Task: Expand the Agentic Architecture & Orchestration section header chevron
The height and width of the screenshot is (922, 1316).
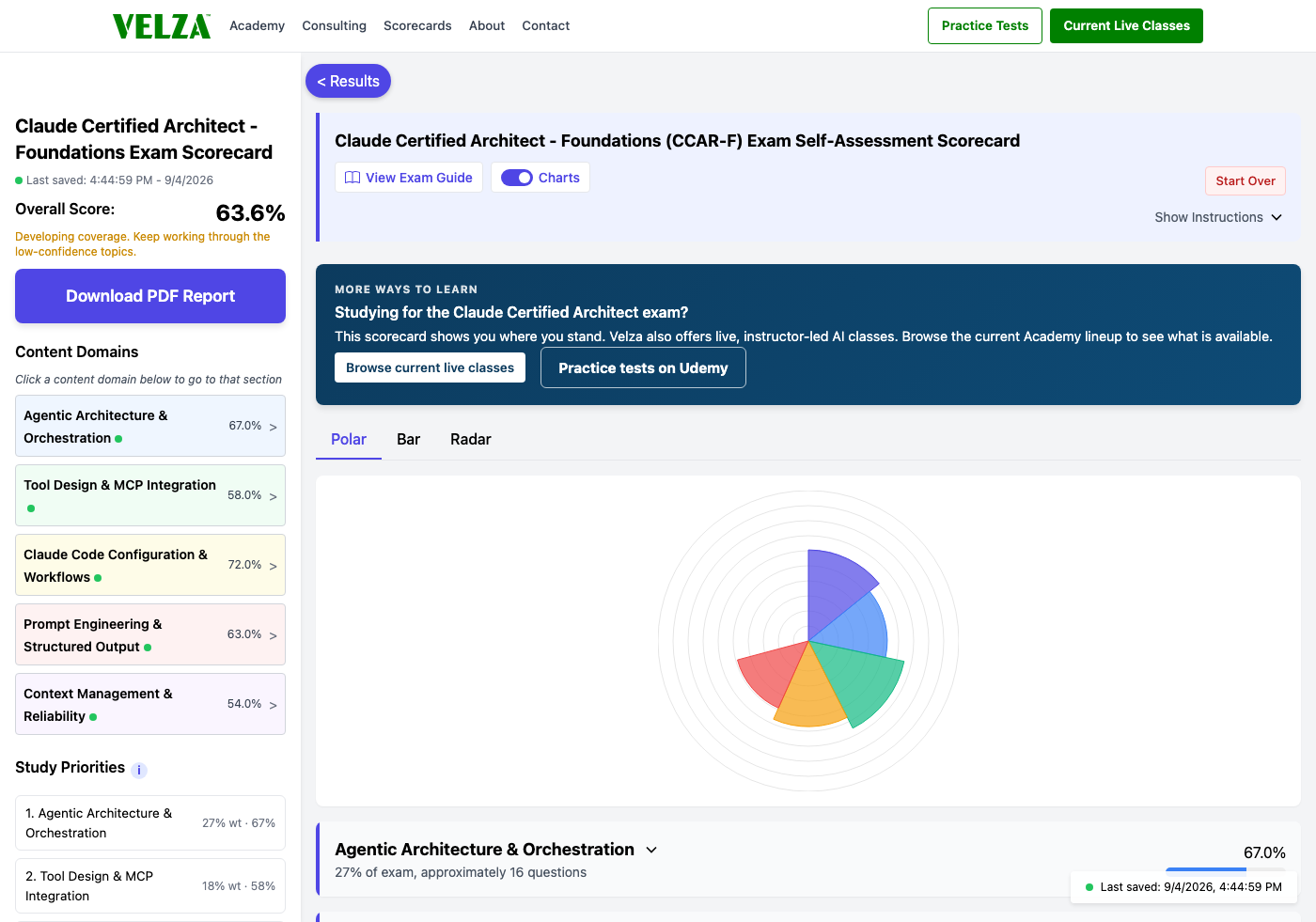Action: click(x=651, y=850)
